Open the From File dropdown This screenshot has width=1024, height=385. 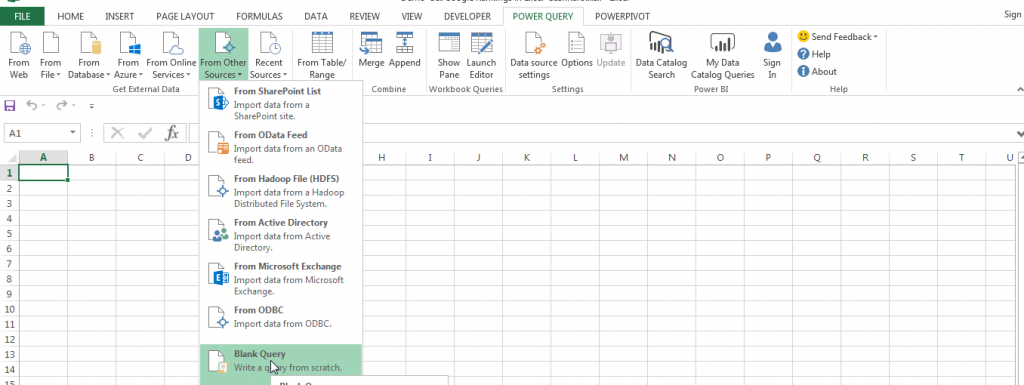coord(50,55)
